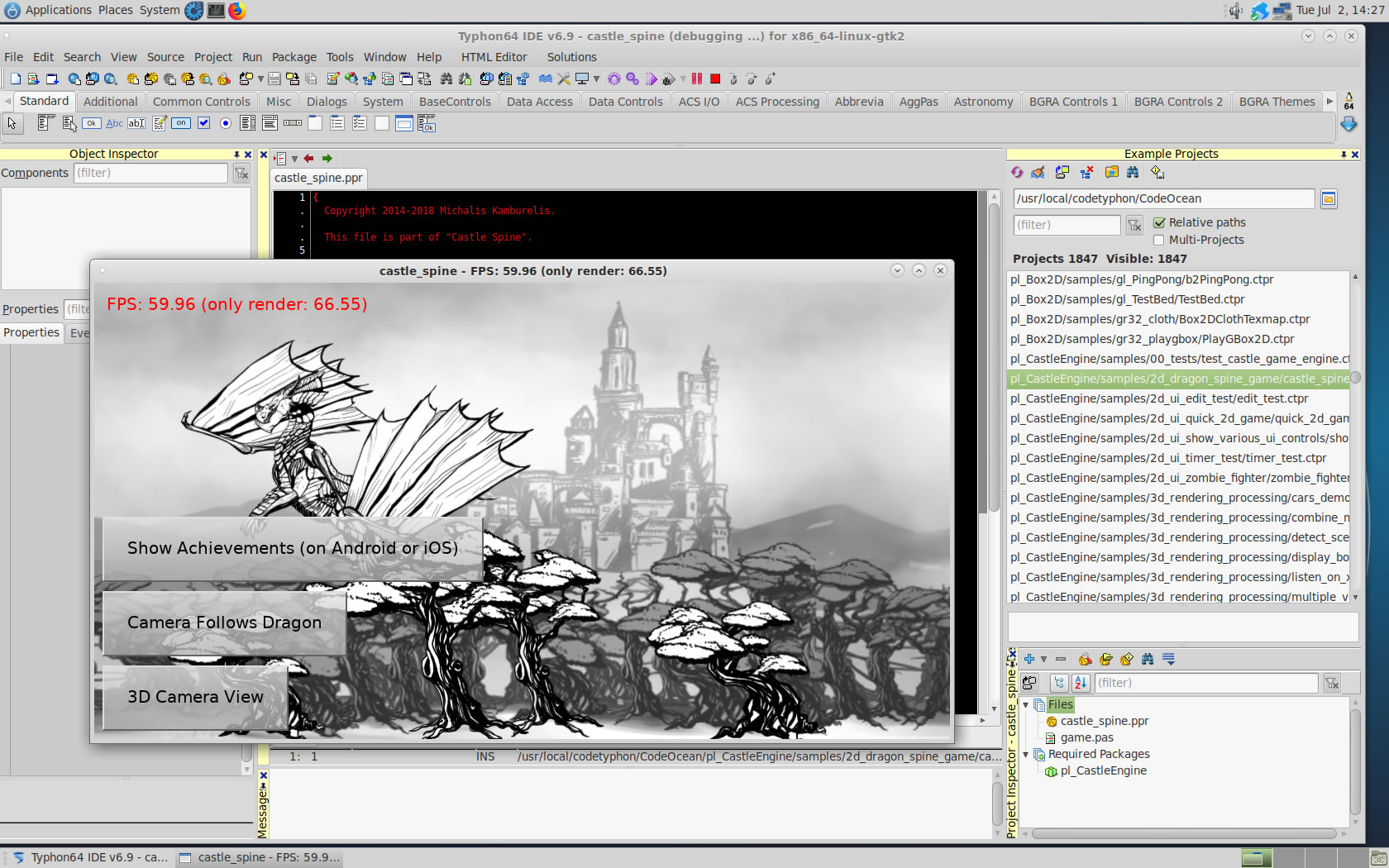The width and height of the screenshot is (1389, 868).
Task: Select the castle_spine.ppr editor tab
Action: pos(318,178)
